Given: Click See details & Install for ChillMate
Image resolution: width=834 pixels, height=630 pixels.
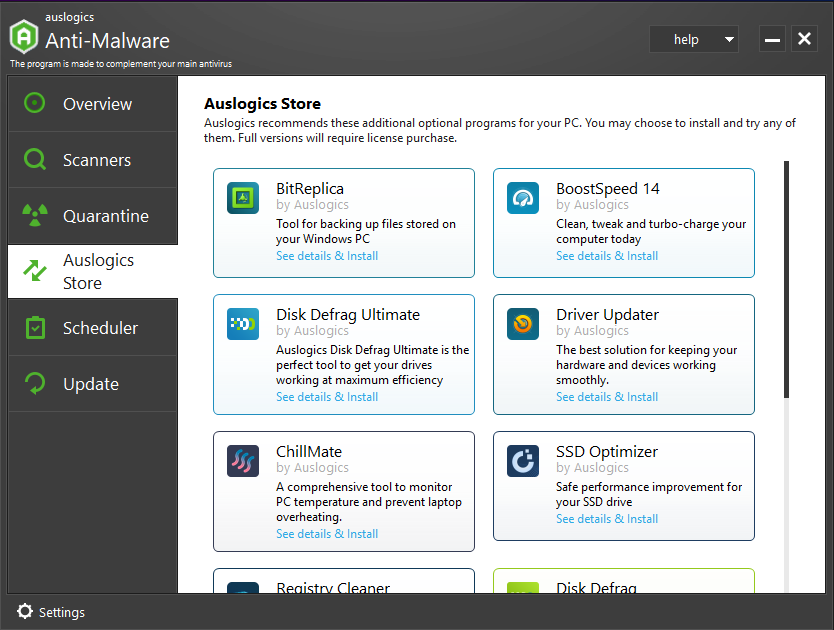Looking at the screenshot, I should [x=327, y=534].
